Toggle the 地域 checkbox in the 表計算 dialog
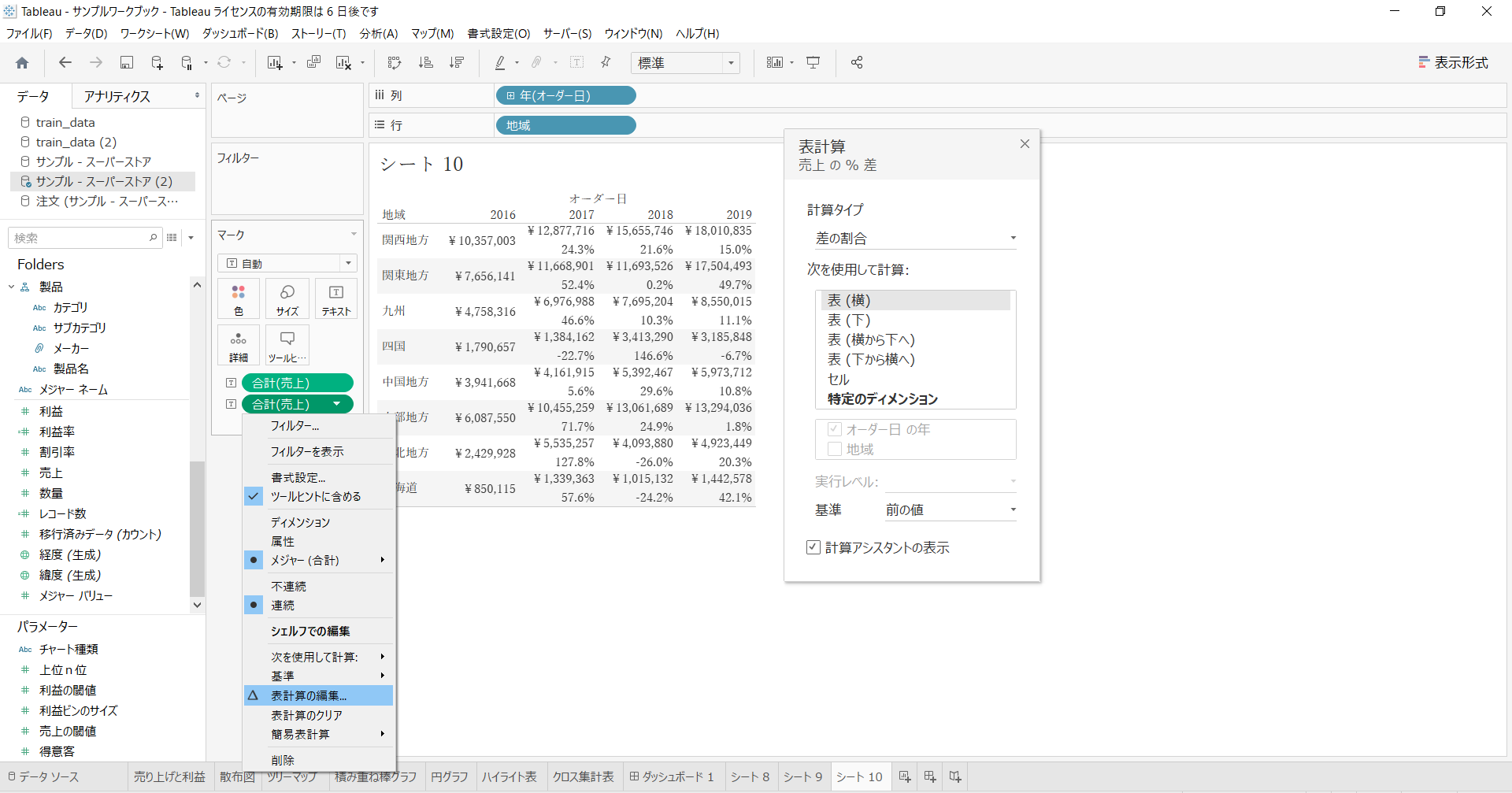Screen dimensions: 1512x793 tap(835, 450)
